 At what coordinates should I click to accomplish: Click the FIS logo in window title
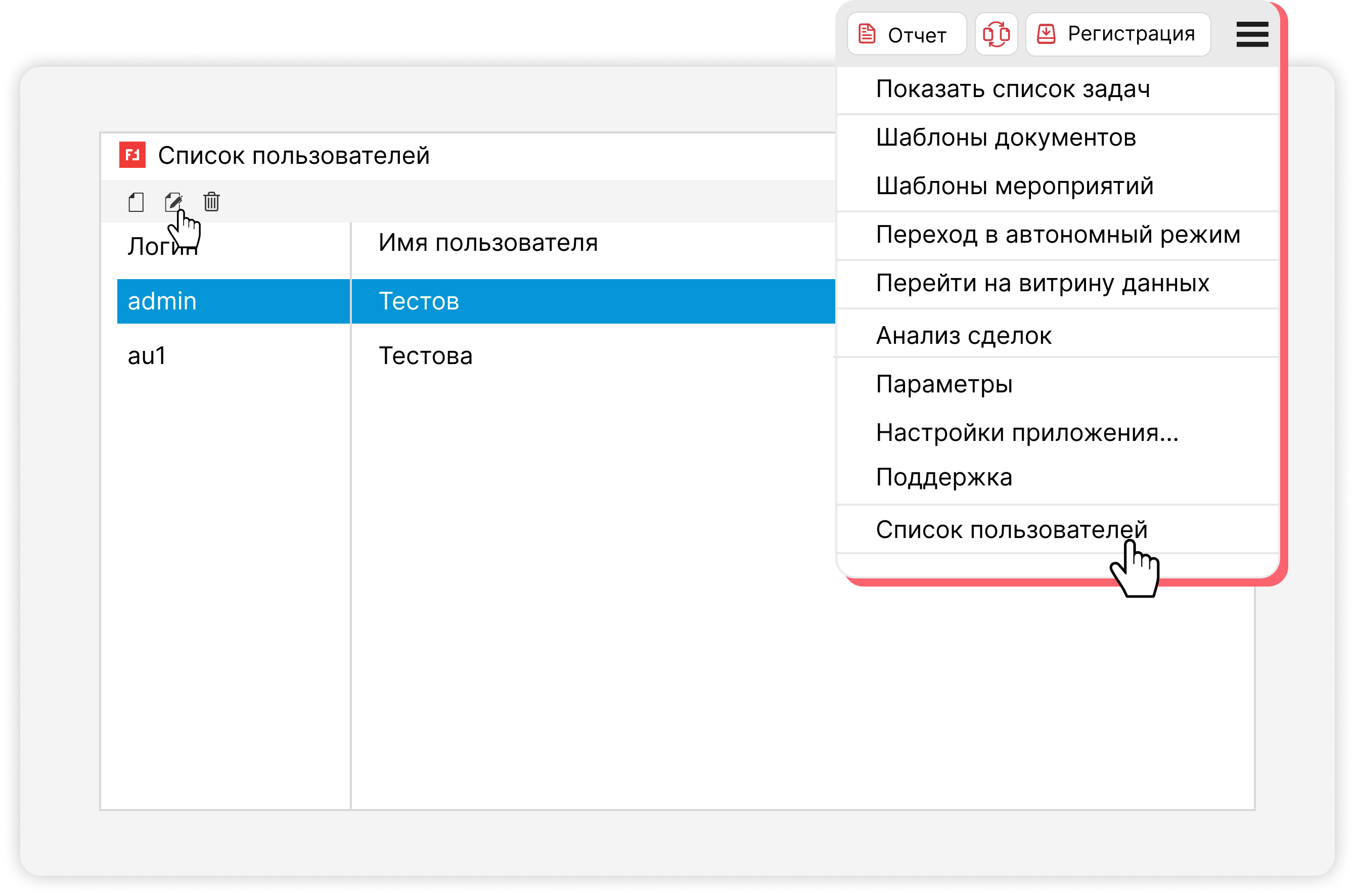(x=132, y=155)
